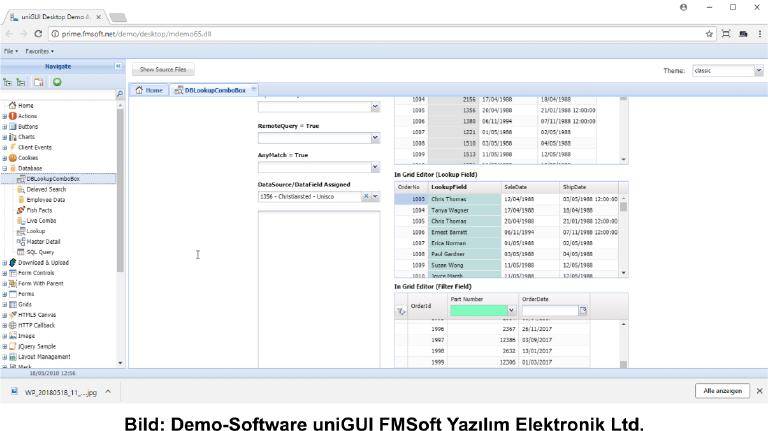This screenshot has width=768, height=431.
Task: Expand the Charts tree node
Action: (5, 137)
